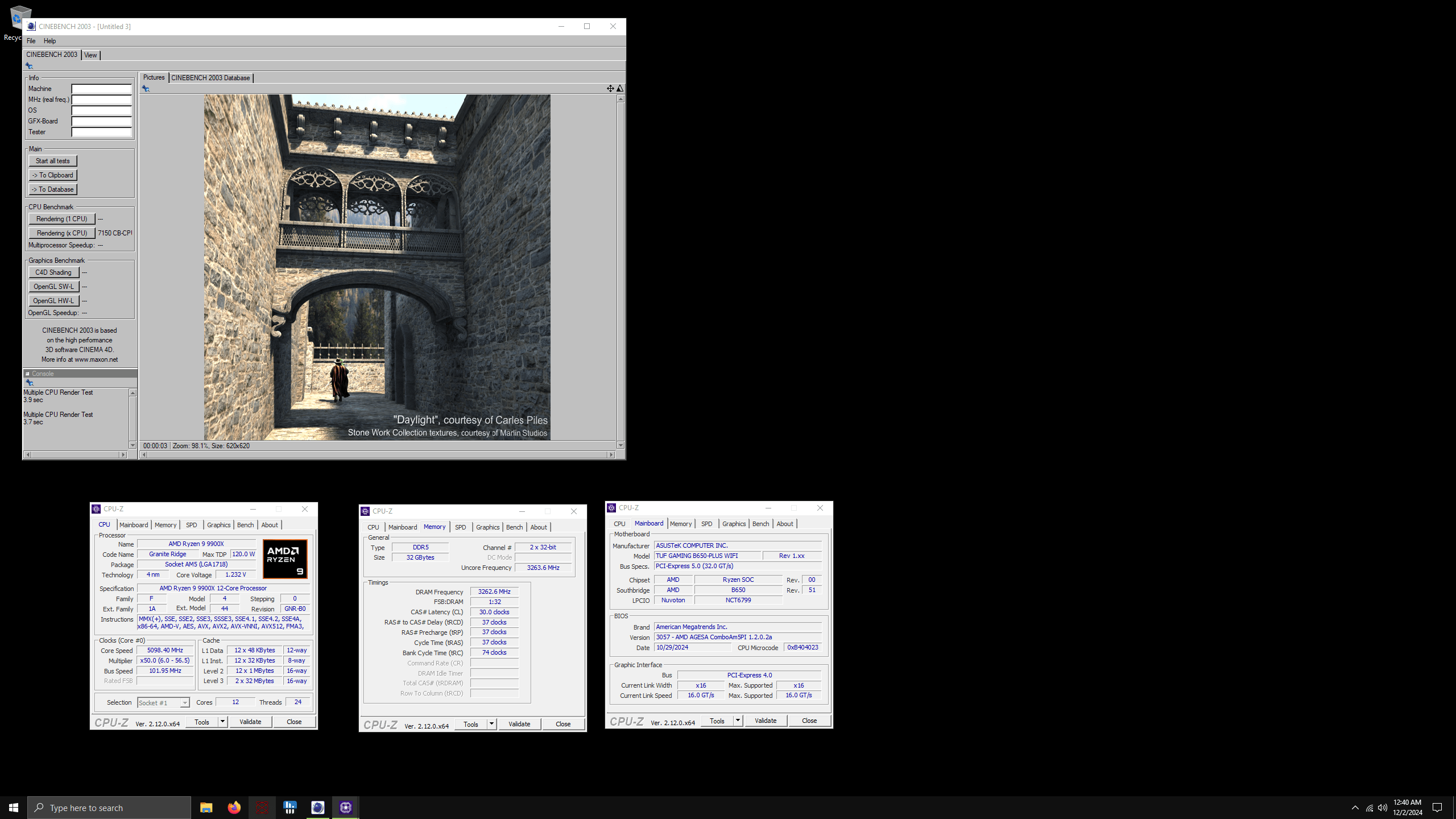Screen dimensions: 1456x819
Task: Expand Tools dropdown arrow in Memory window
Action: 491,724
